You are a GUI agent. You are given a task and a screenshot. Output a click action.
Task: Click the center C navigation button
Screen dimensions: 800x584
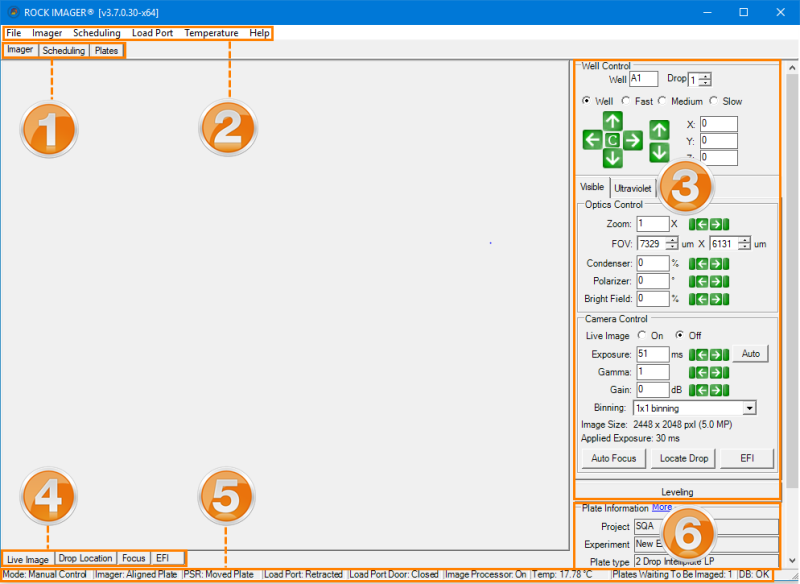point(613,140)
